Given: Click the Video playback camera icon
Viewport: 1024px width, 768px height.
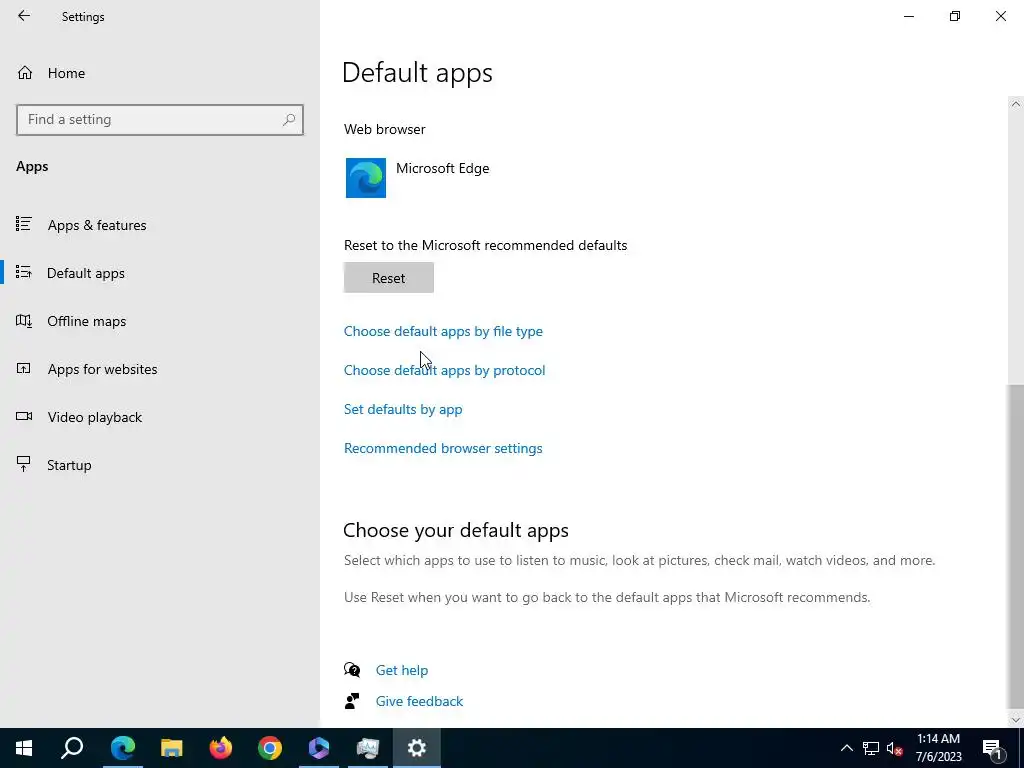Looking at the screenshot, I should tap(24, 416).
